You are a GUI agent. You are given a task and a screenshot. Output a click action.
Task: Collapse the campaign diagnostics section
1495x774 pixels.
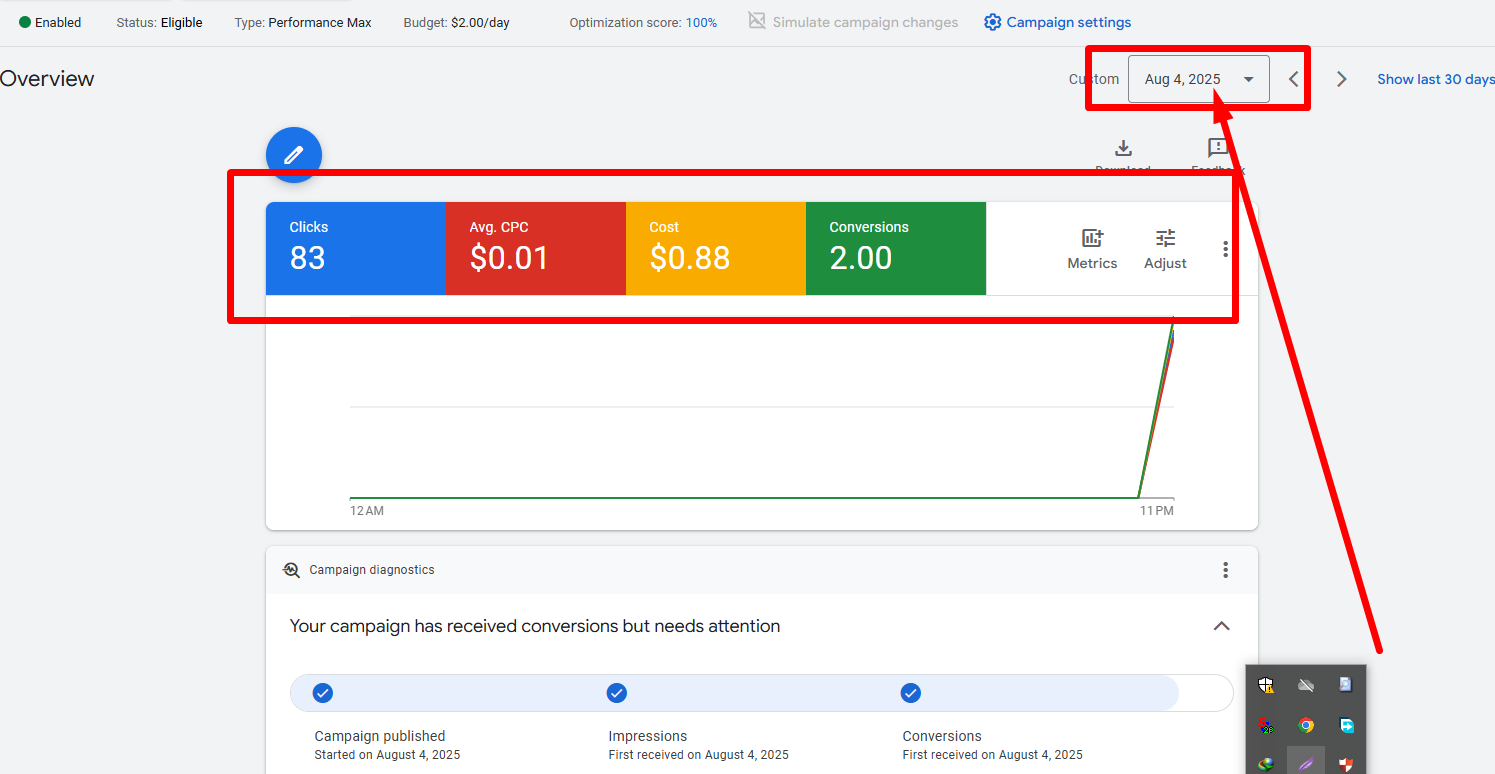coord(1221,626)
